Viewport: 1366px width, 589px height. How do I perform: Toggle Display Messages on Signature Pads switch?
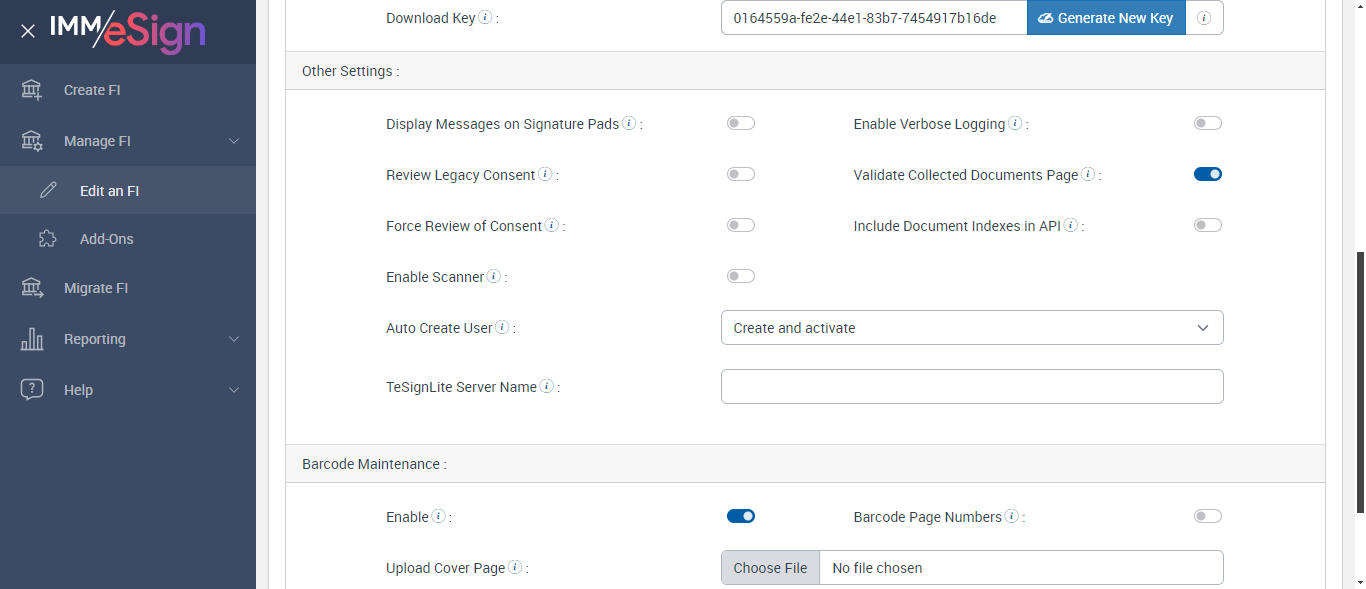click(x=741, y=123)
